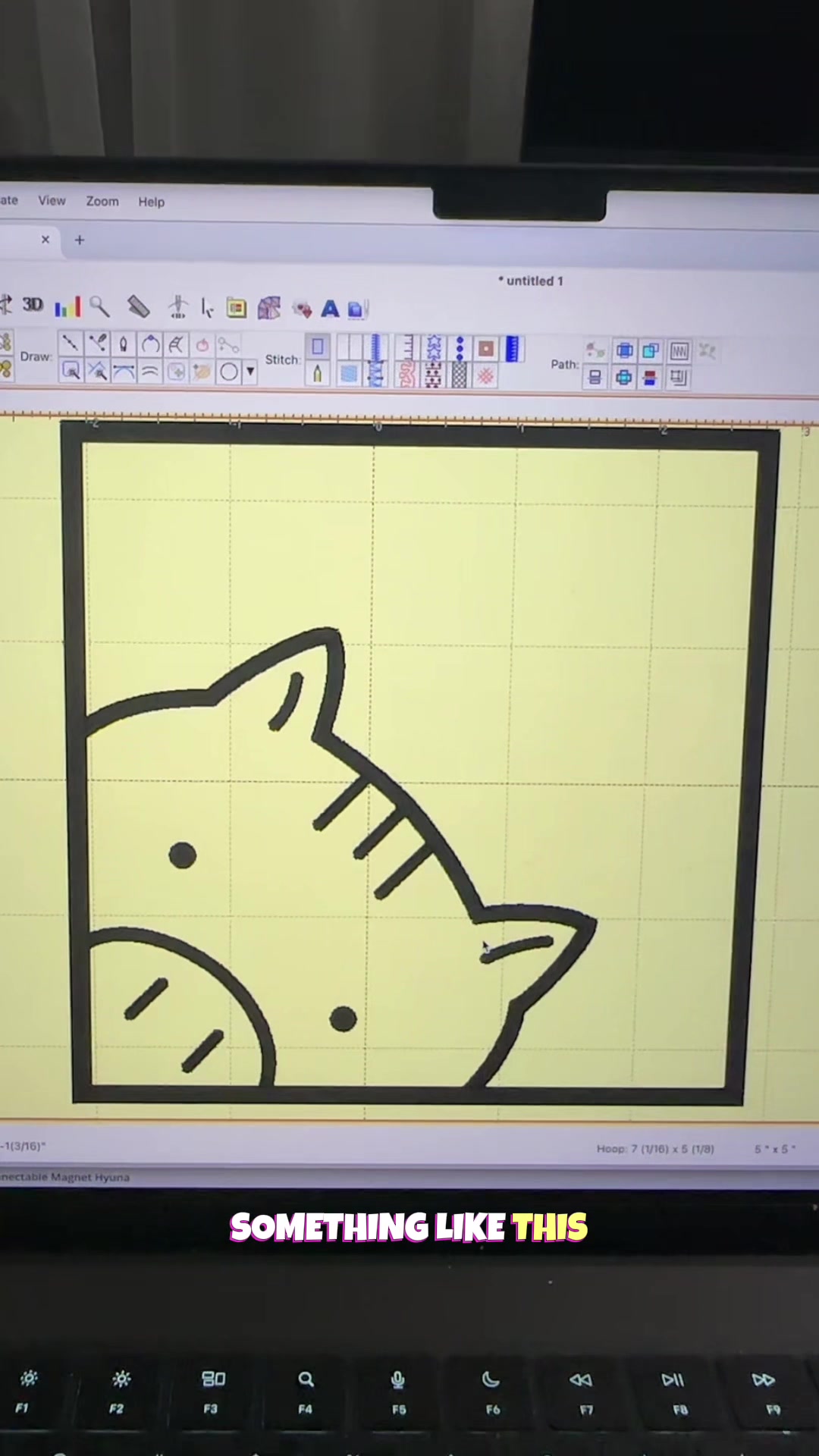Open the colored bar chart icon
819x1456 pixels.
[x=67, y=307]
